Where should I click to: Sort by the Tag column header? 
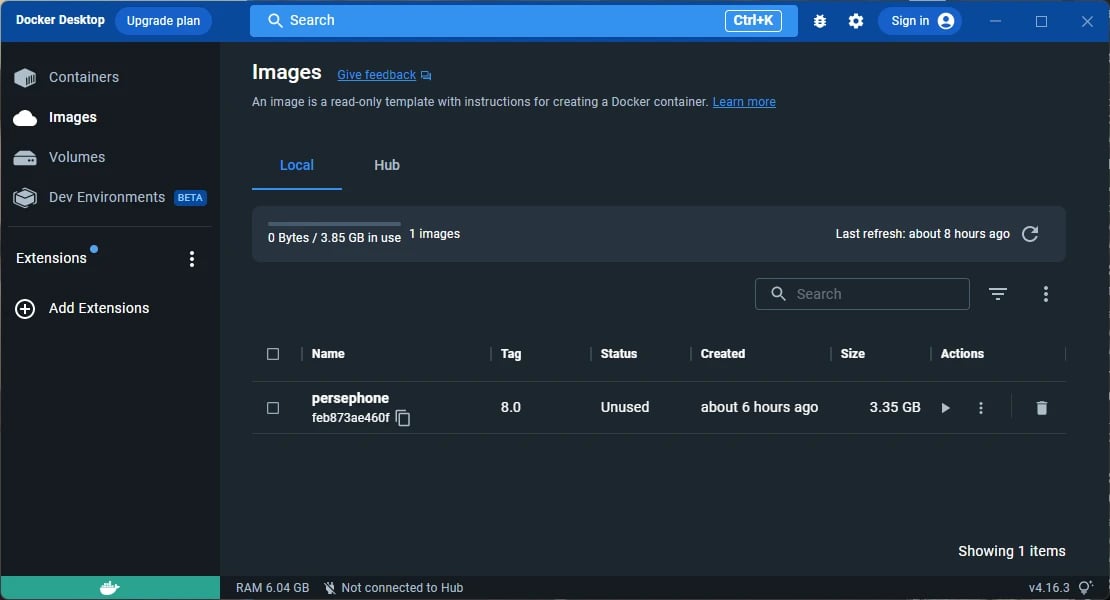click(510, 354)
